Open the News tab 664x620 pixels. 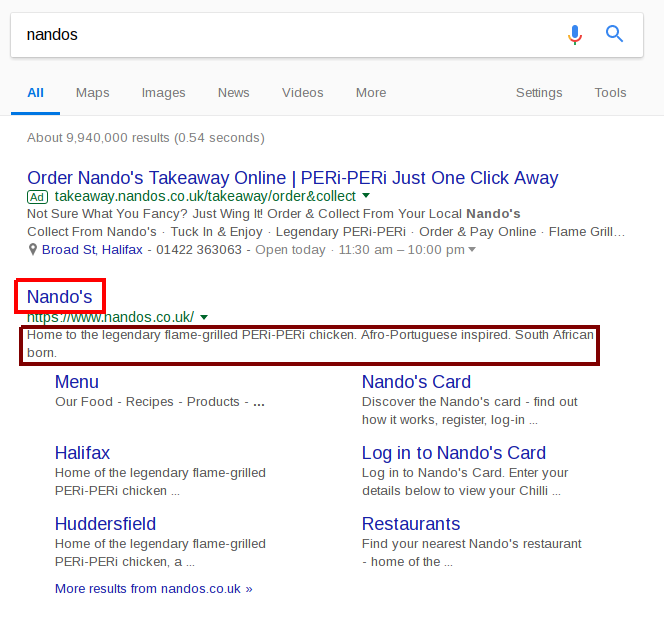[x=234, y=93]
